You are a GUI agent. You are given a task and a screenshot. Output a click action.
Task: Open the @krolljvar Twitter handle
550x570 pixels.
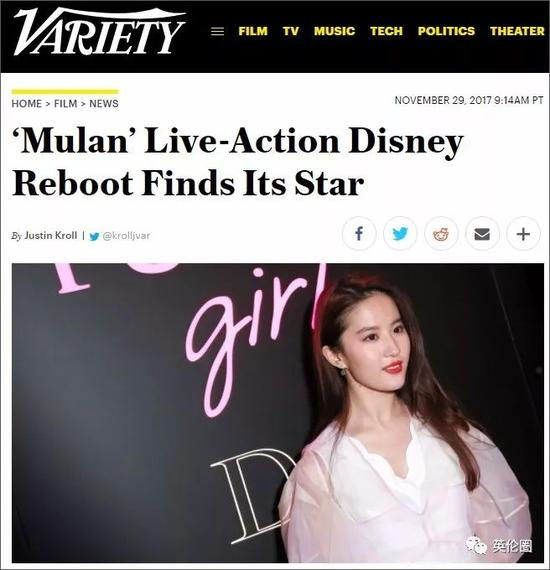coord(126,236)
